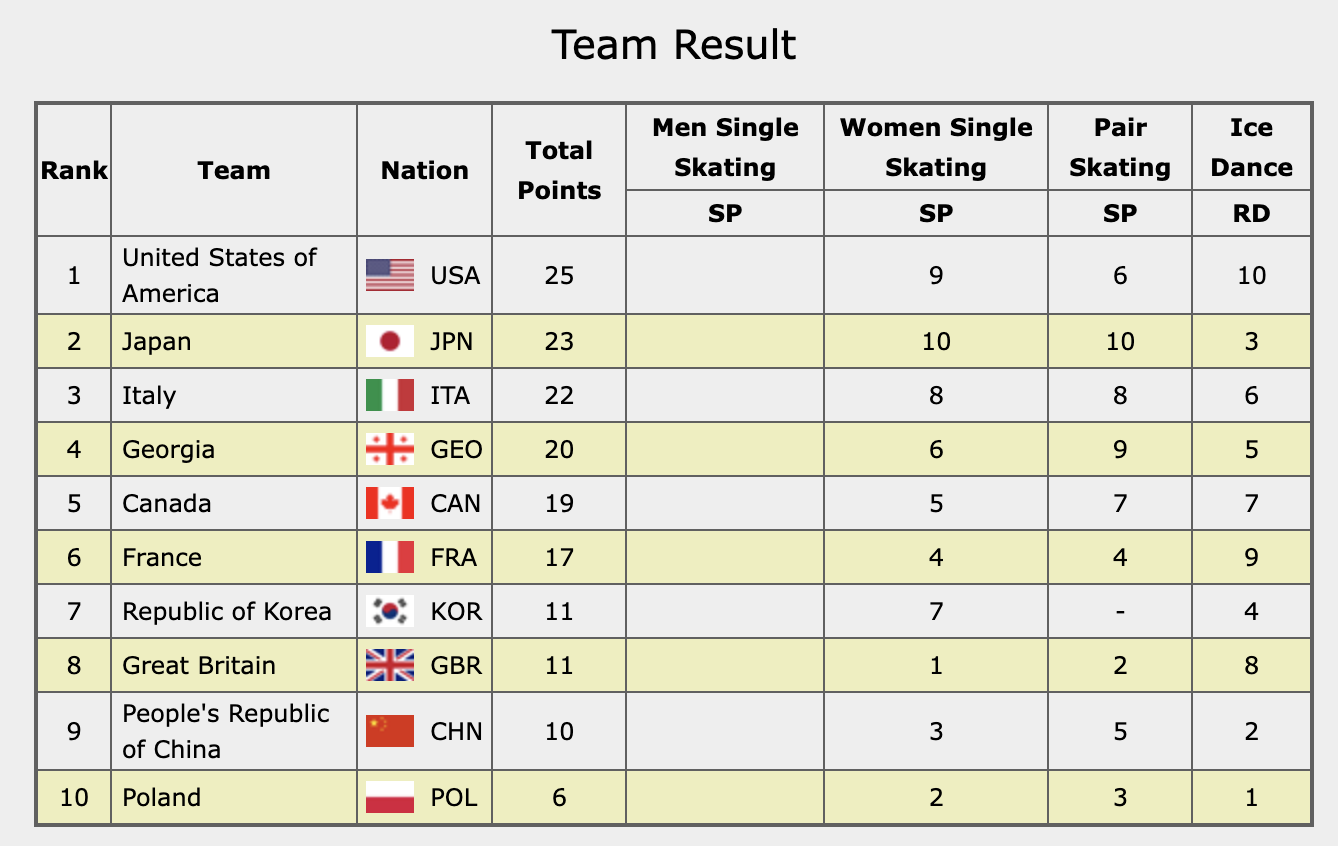Screen dimensions: 1338x846
Task: Click the Georgia flag icon
Action: 390,450
